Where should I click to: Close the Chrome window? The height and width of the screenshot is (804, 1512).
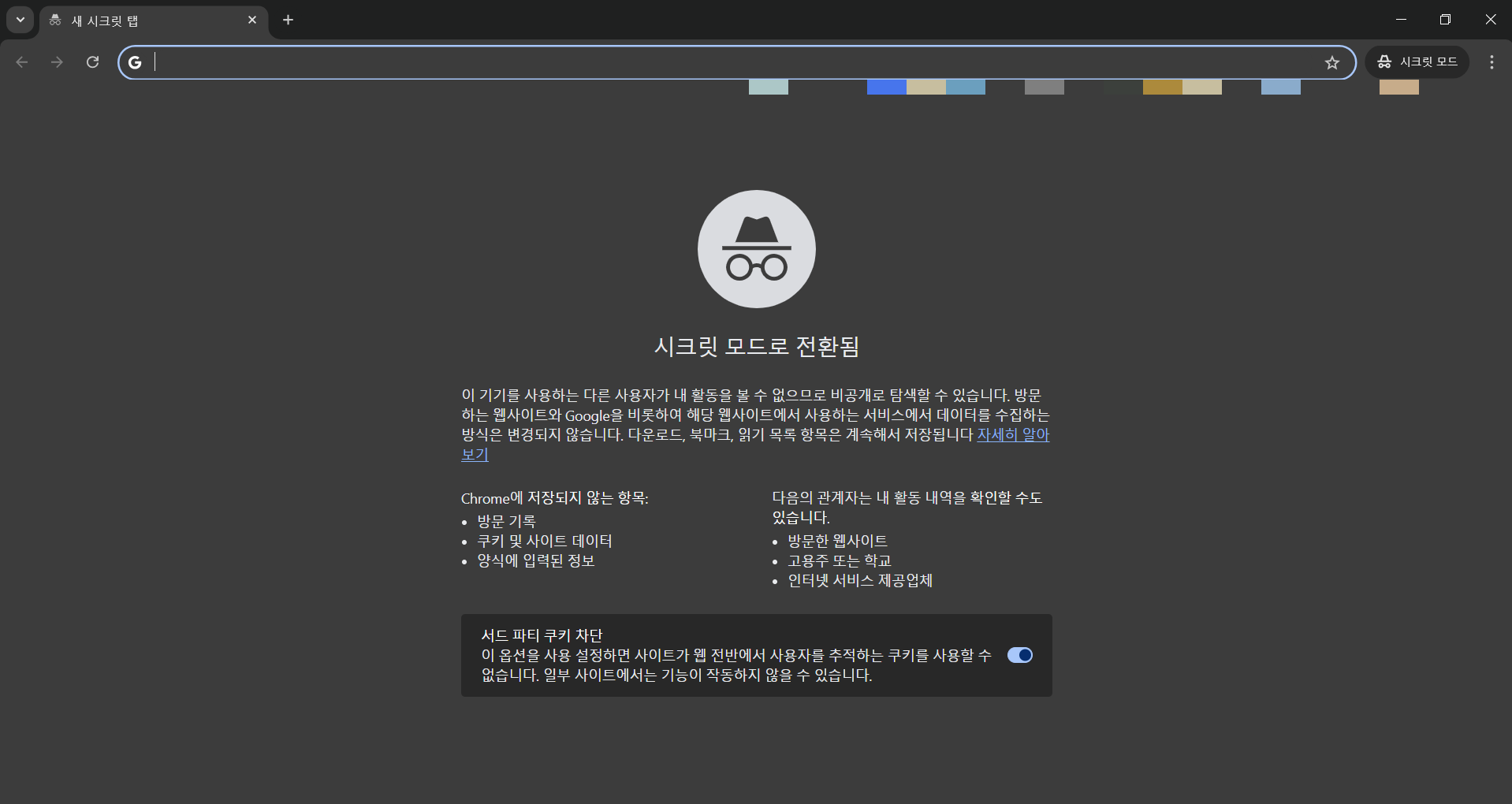[1490, 20]
